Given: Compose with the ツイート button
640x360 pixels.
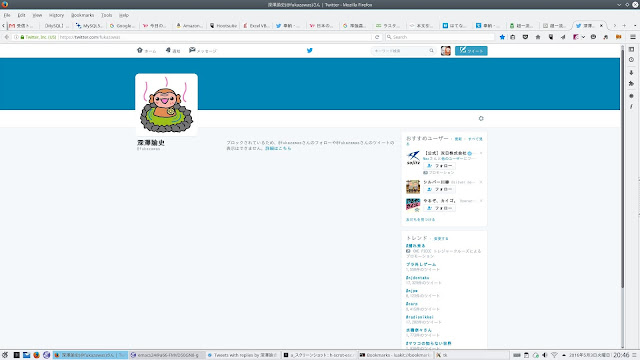Looking at the screenshot, I should coord(471,51).
